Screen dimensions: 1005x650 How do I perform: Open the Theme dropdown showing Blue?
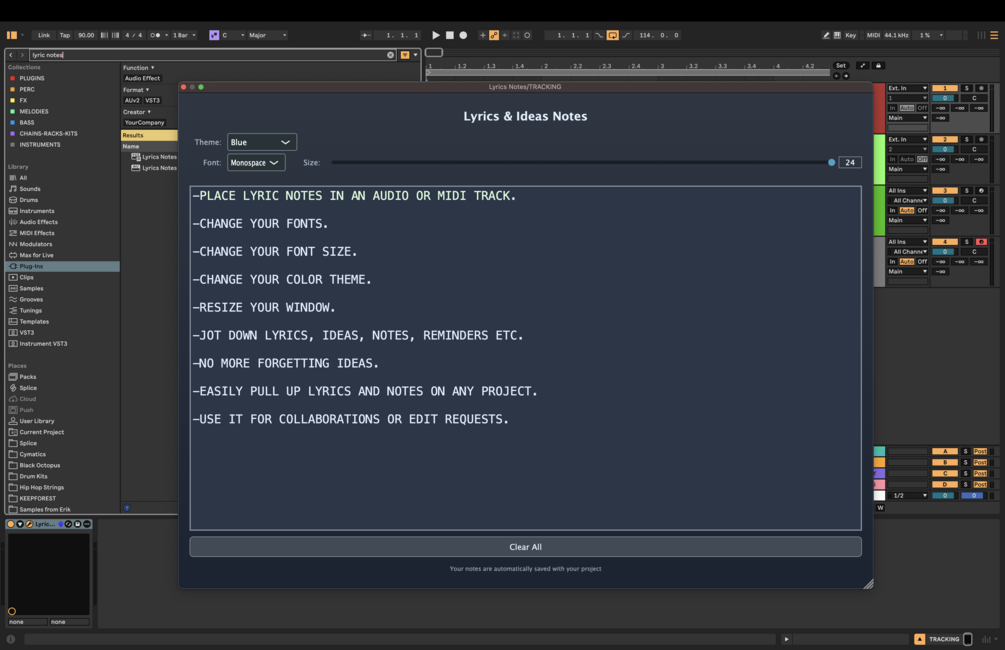tap(262, 142)
